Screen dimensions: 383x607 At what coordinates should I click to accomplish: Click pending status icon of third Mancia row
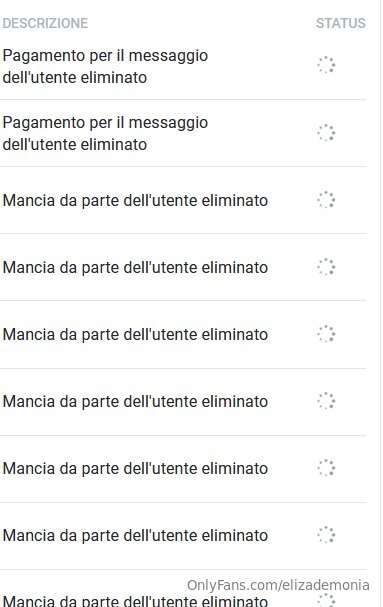(326, 334)
